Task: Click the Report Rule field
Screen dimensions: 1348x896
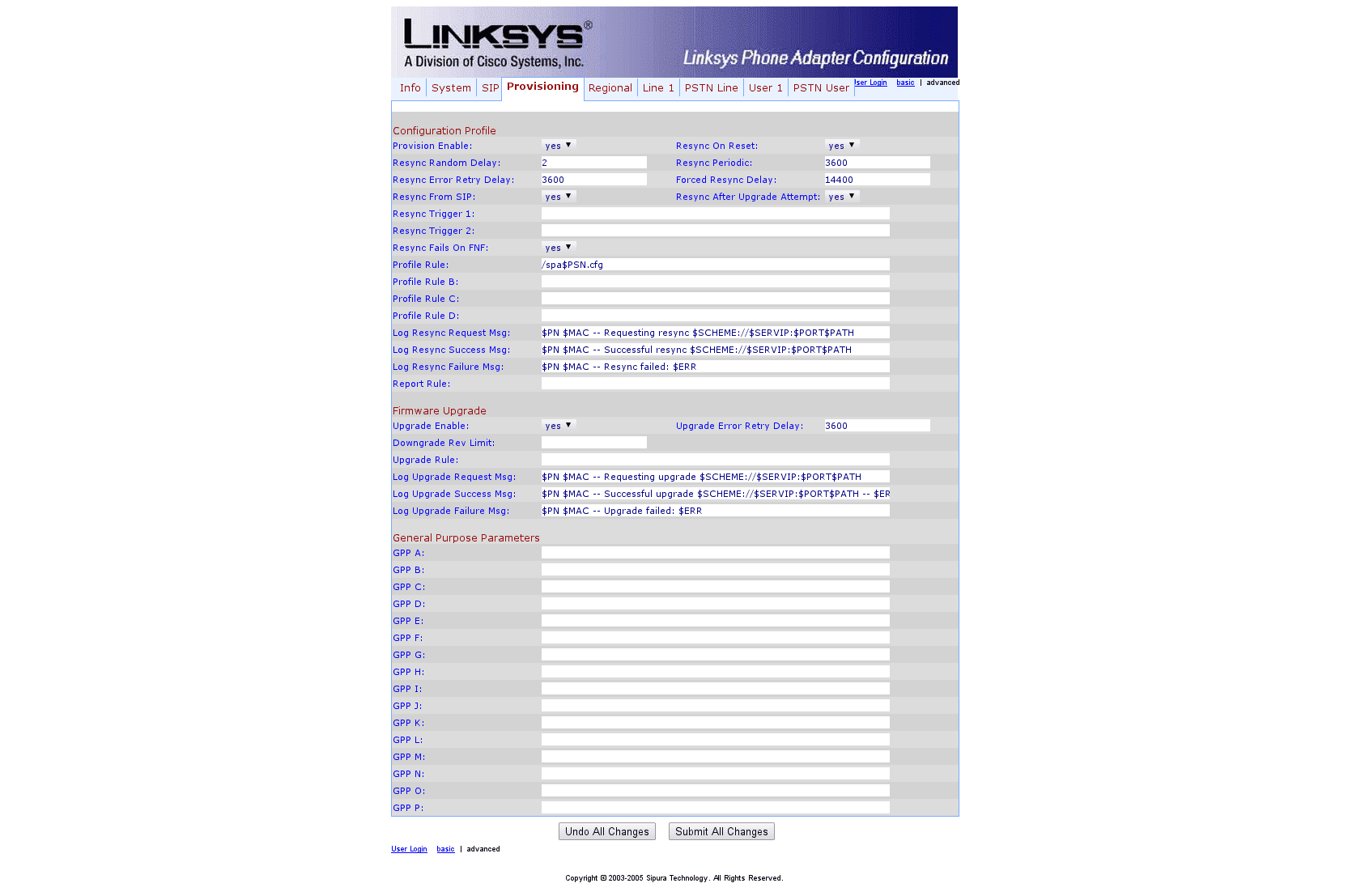Action: (x=716, y=384)
